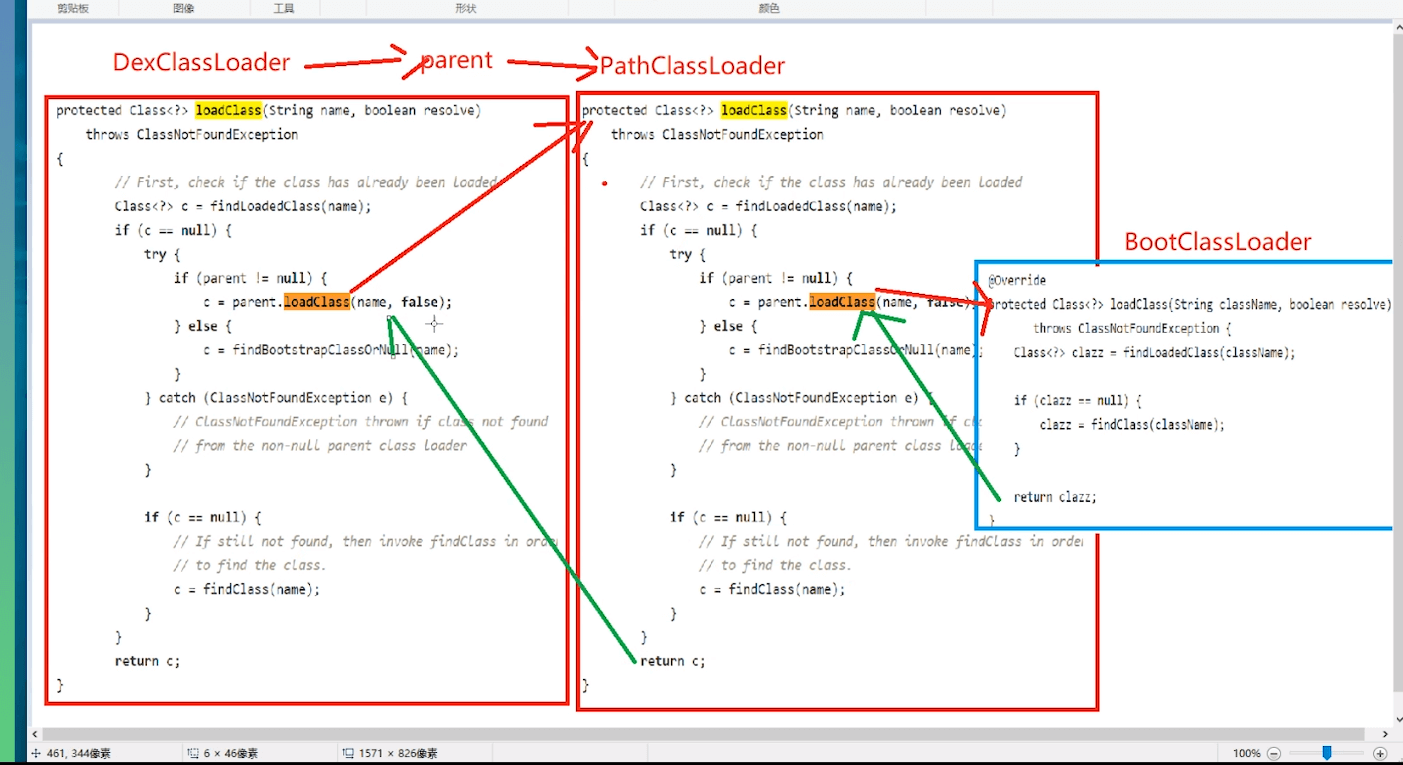The image size is (1403, 765).
Task: Click the DexClassLoader red heading
Action: tap(201, 62)
